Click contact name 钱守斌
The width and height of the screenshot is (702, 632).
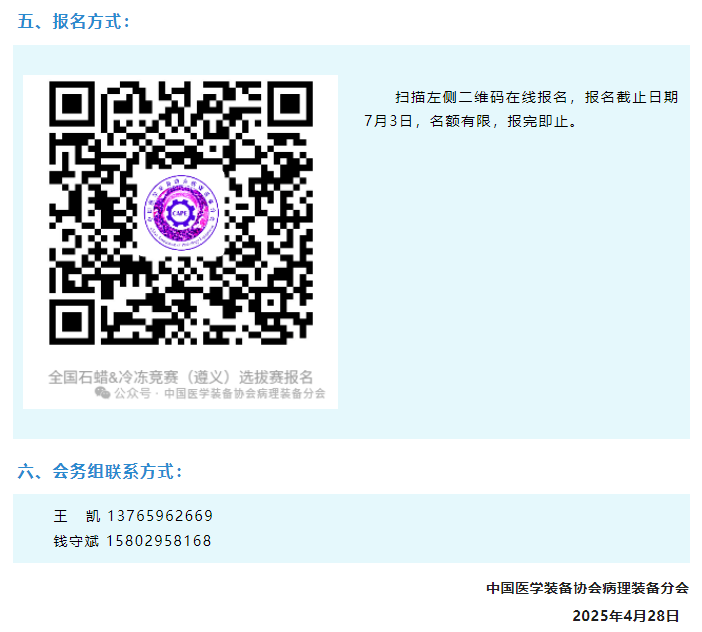pos(76,541)
